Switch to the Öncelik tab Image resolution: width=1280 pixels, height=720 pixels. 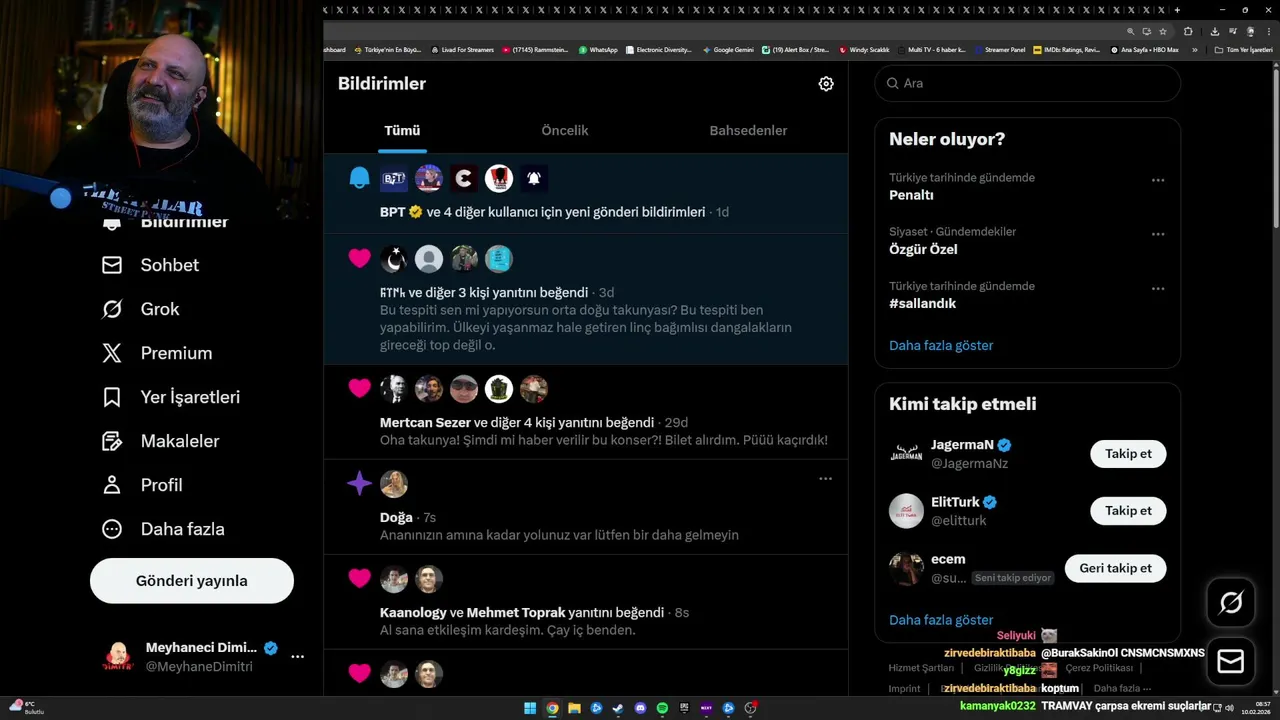565,131
